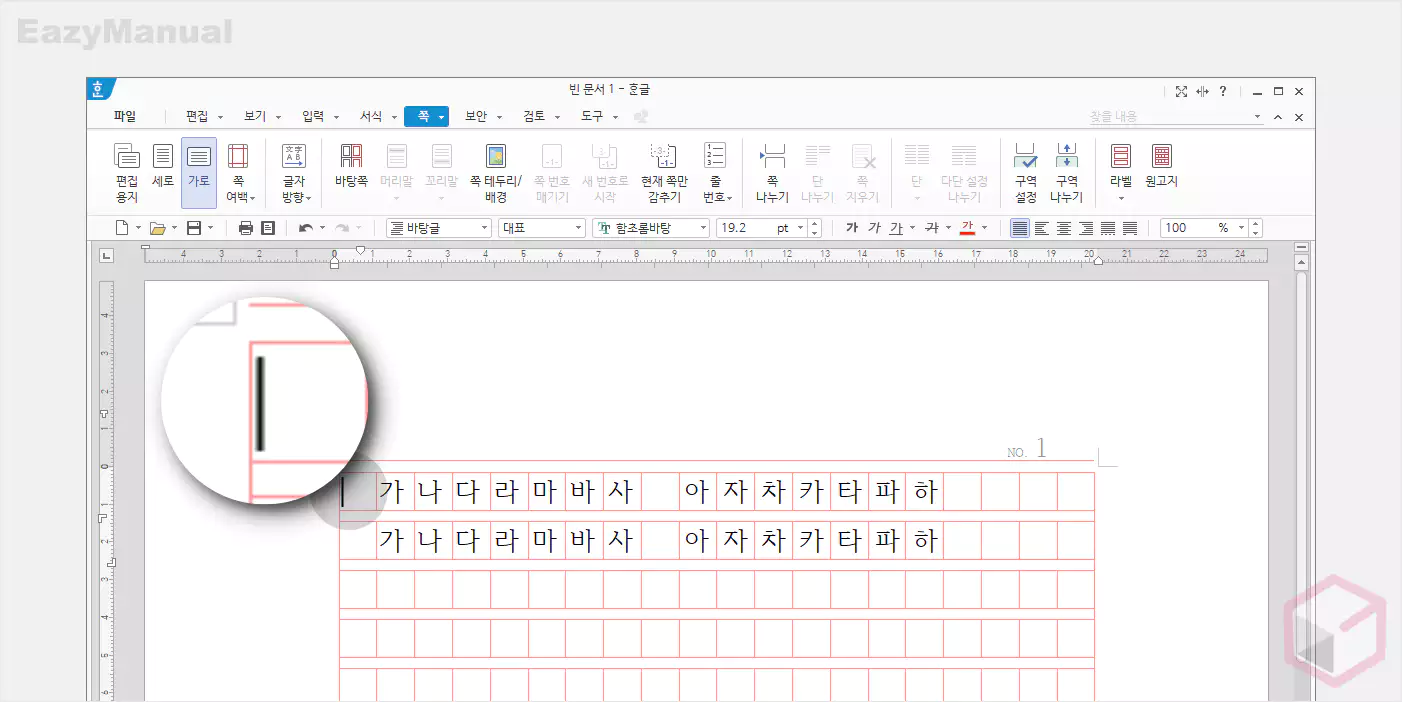
Task: Toggle center alignment button
Action: click(x=1064, y=228)
